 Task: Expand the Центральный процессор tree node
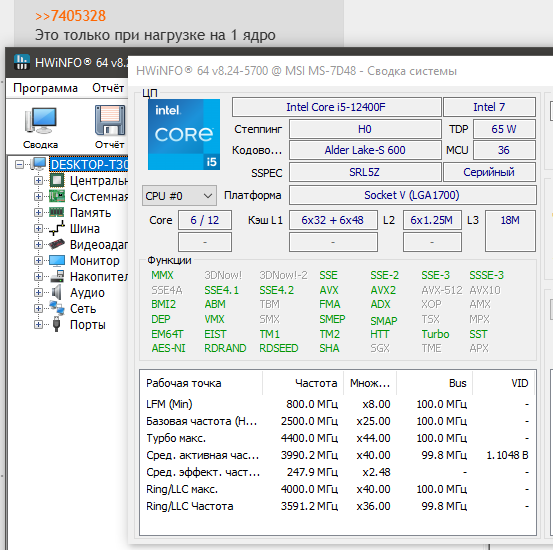click(x=38, y=181)
